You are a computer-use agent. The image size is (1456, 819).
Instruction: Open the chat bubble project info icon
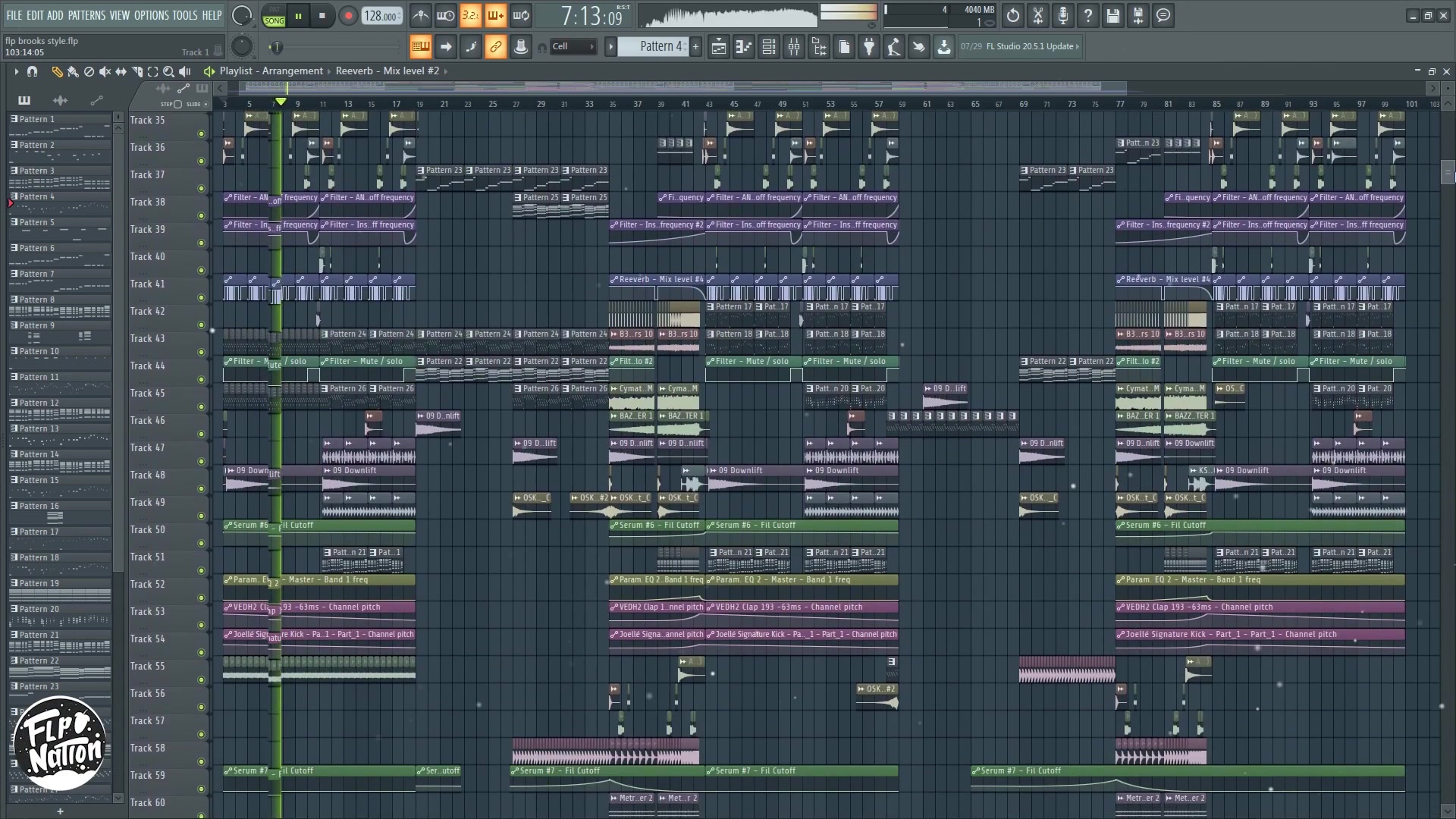pyautogui.click(x=1163, y=15)
